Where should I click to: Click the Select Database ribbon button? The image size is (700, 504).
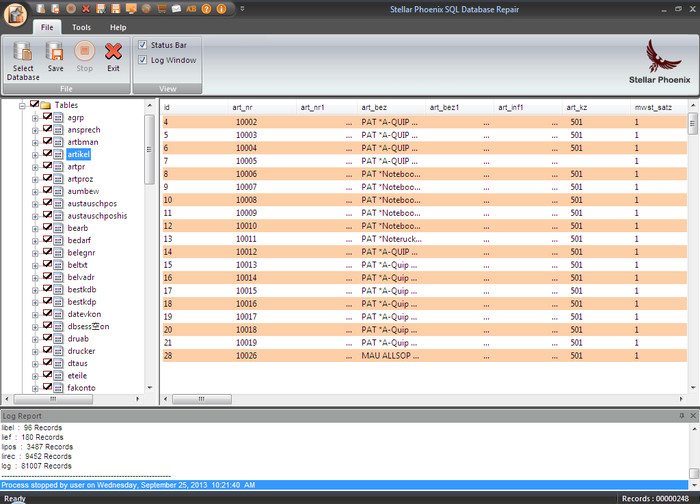pos(23,61)
